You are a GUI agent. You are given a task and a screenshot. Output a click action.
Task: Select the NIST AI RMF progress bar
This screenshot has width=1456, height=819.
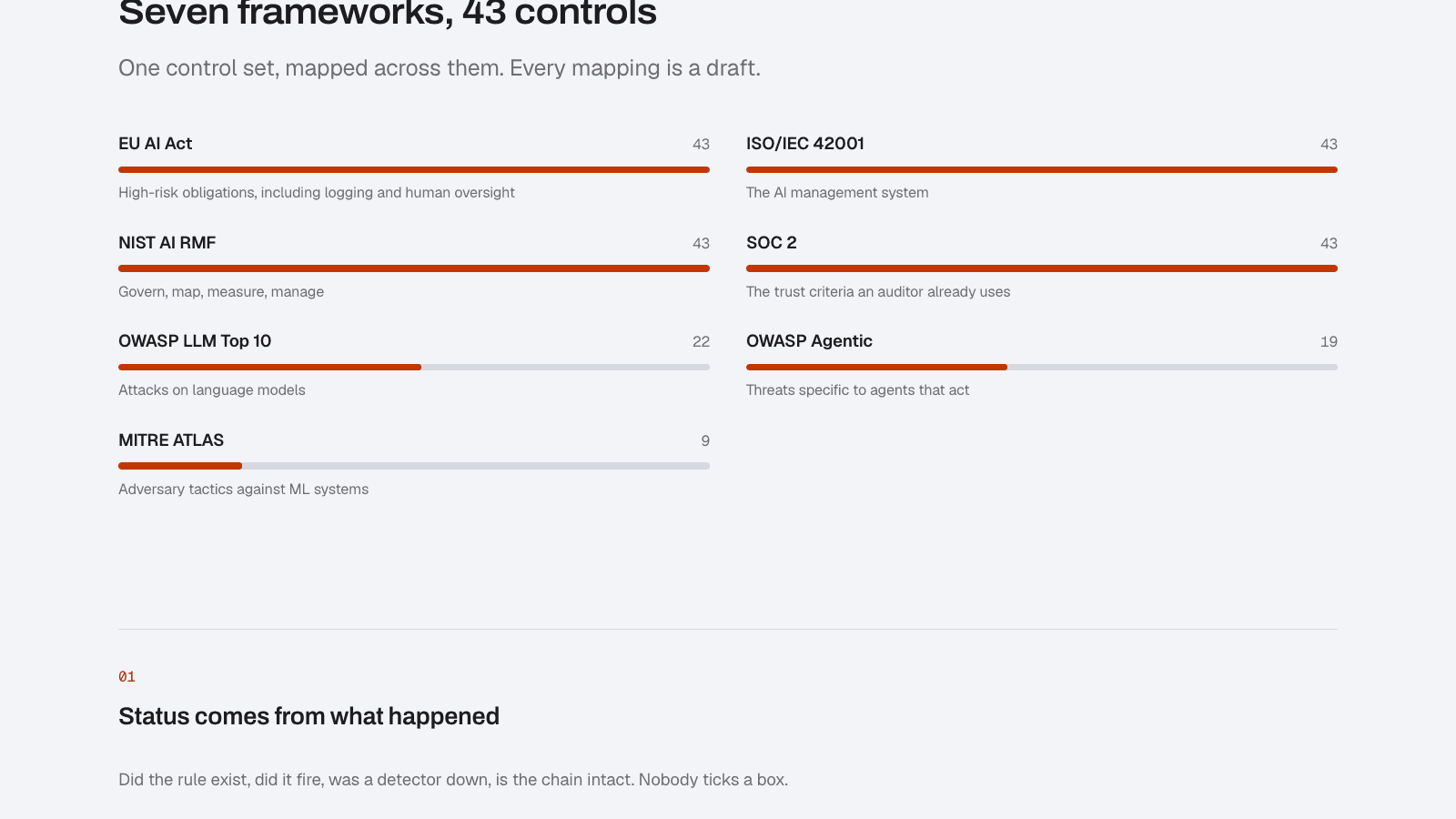pos(414,268)
